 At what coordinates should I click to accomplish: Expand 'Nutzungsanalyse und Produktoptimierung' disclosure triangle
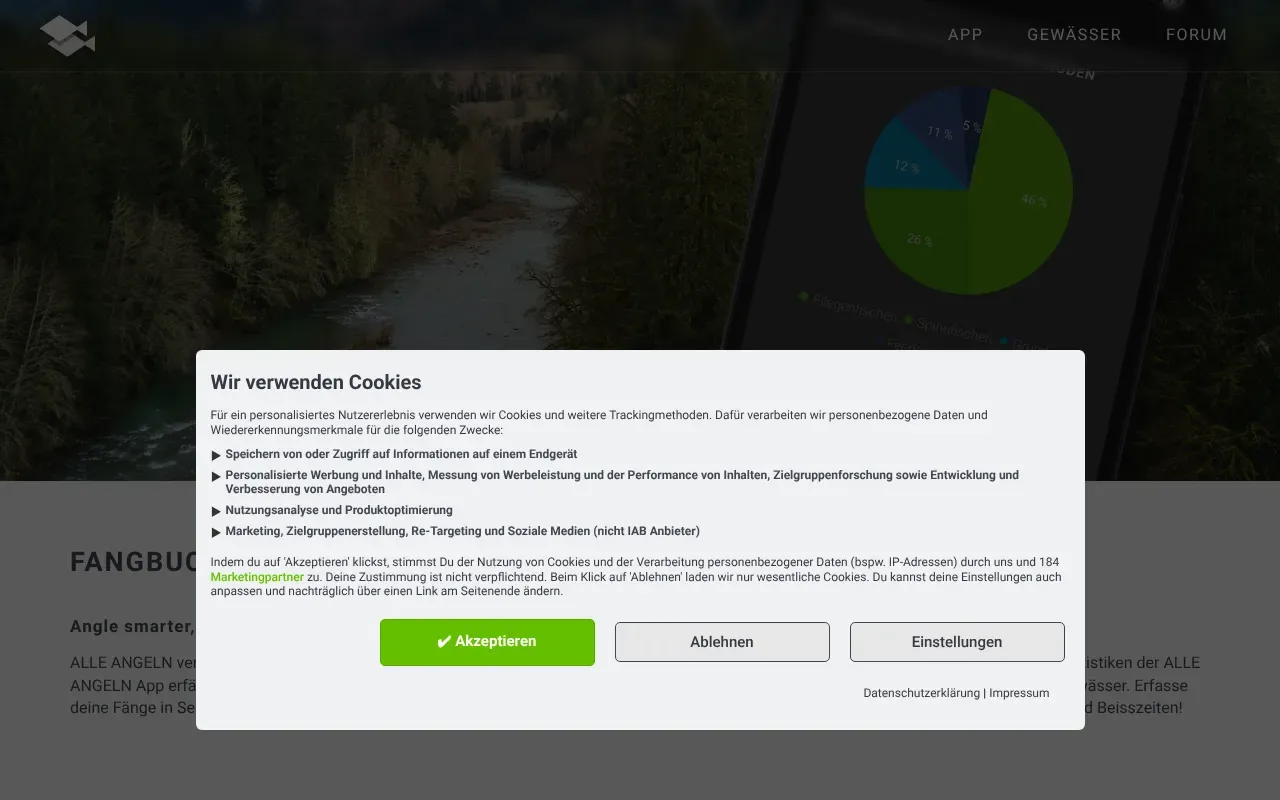click(216, 511)
